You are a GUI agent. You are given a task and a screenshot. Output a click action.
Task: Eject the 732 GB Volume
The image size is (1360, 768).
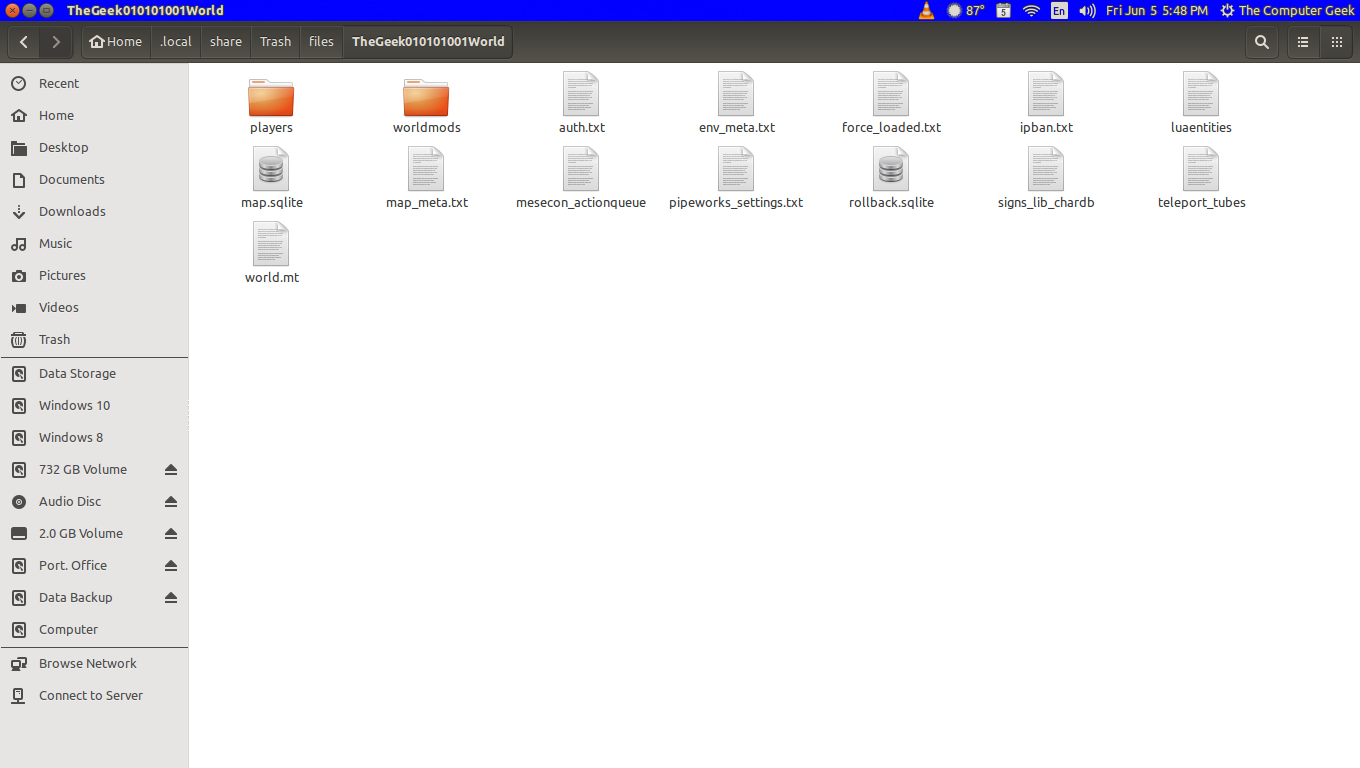(x=171, y=470)
